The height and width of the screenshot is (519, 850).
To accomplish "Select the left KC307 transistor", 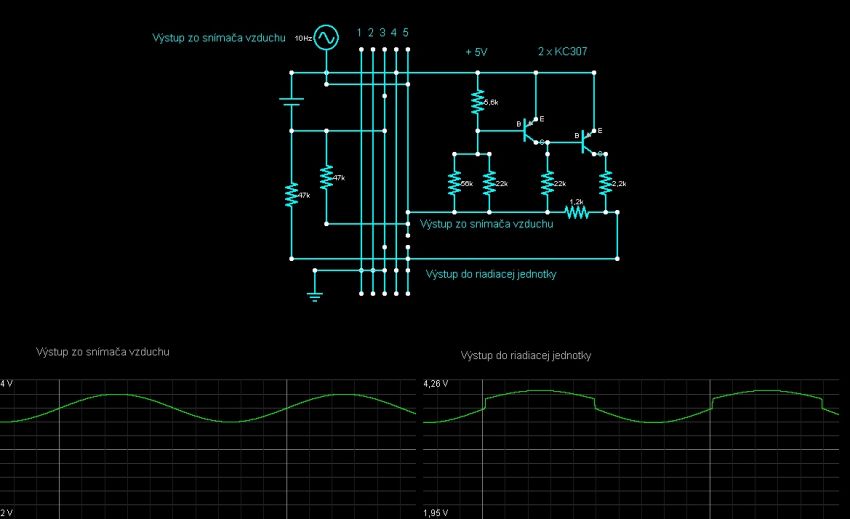I will pos(530,131).
